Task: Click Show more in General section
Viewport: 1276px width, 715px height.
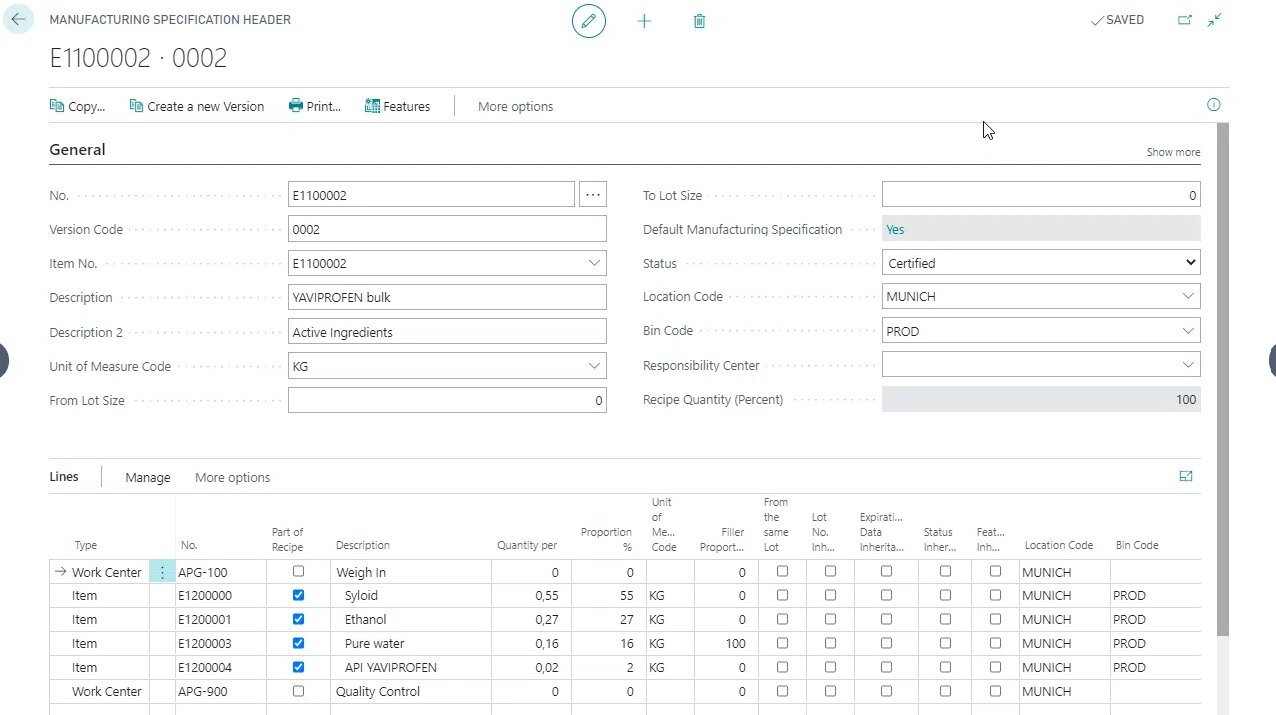Action: (x=1173, y=152)
